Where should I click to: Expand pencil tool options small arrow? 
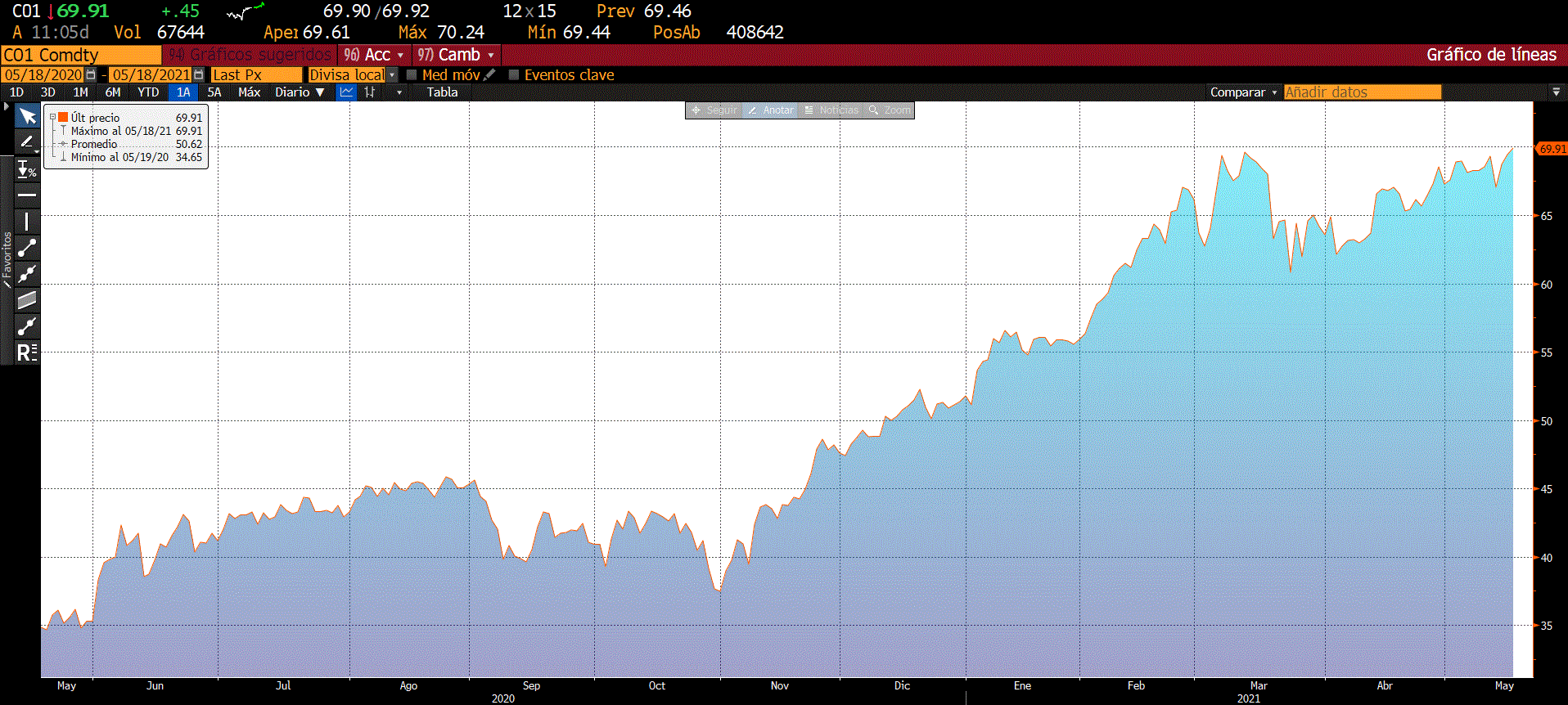coord(37,151)
